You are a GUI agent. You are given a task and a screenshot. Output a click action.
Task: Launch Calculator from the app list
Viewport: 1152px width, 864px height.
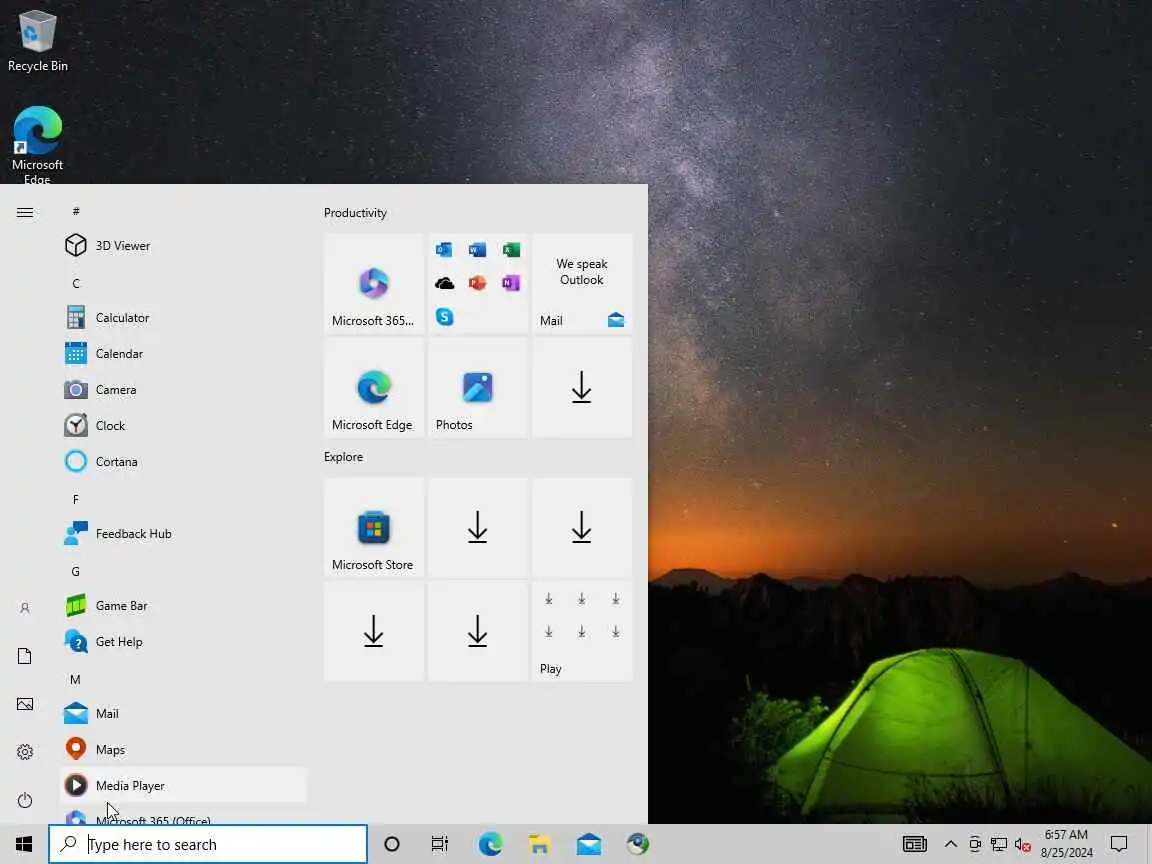click(184, 317)
